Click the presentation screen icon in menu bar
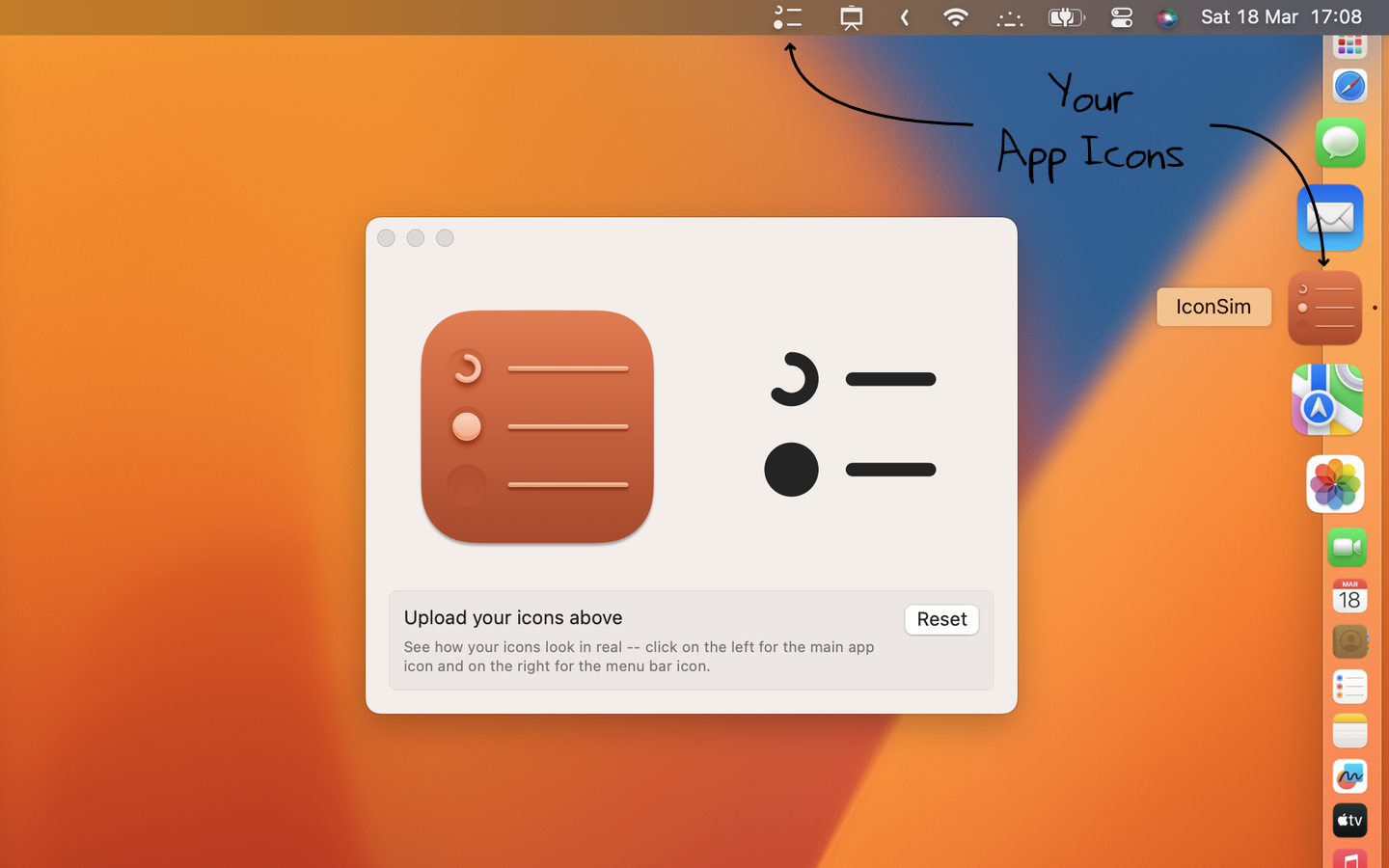Screen dimensions: 1389x868 (851, 17)
